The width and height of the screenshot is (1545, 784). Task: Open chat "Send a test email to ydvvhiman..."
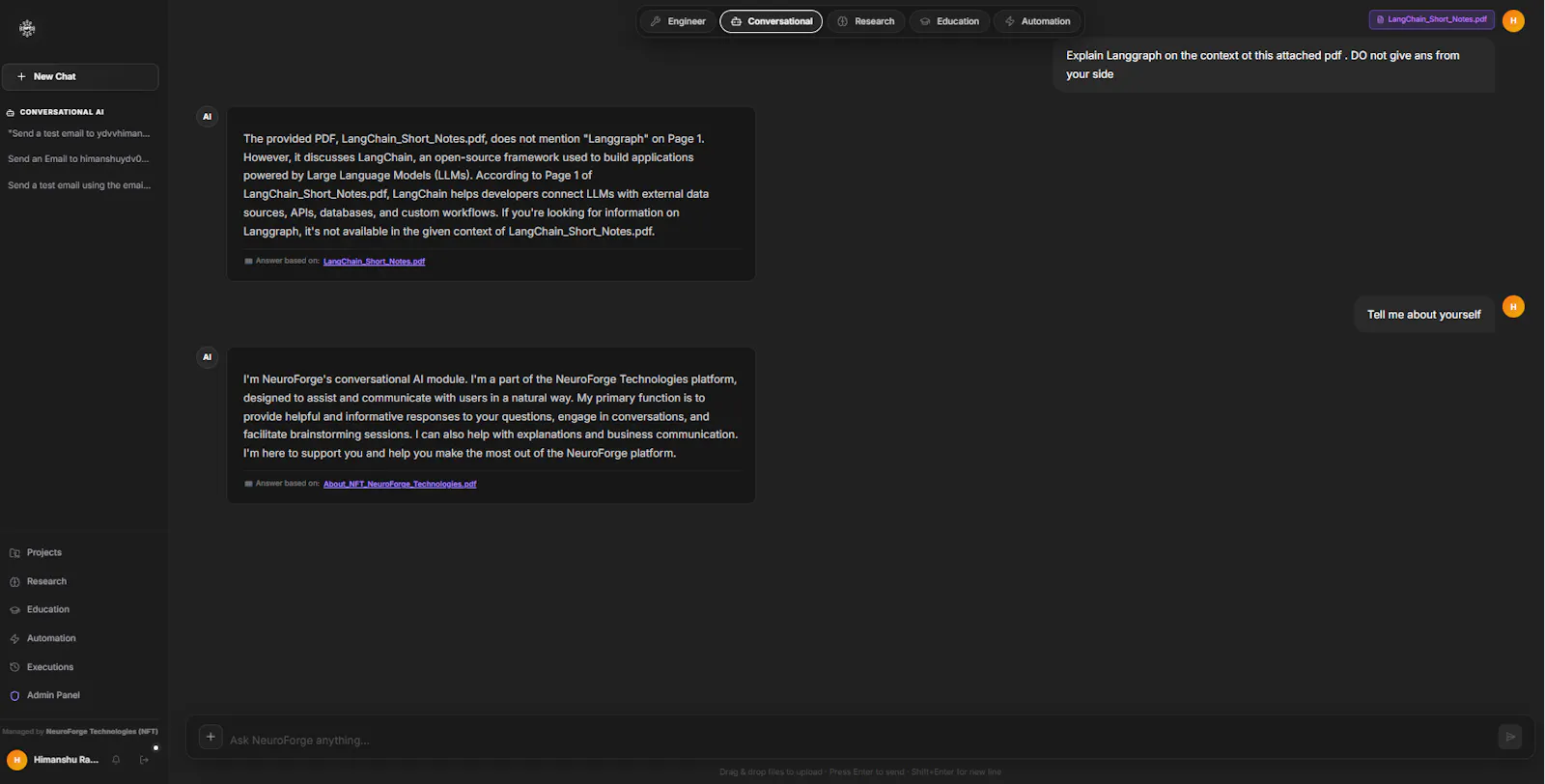(79, 133)
